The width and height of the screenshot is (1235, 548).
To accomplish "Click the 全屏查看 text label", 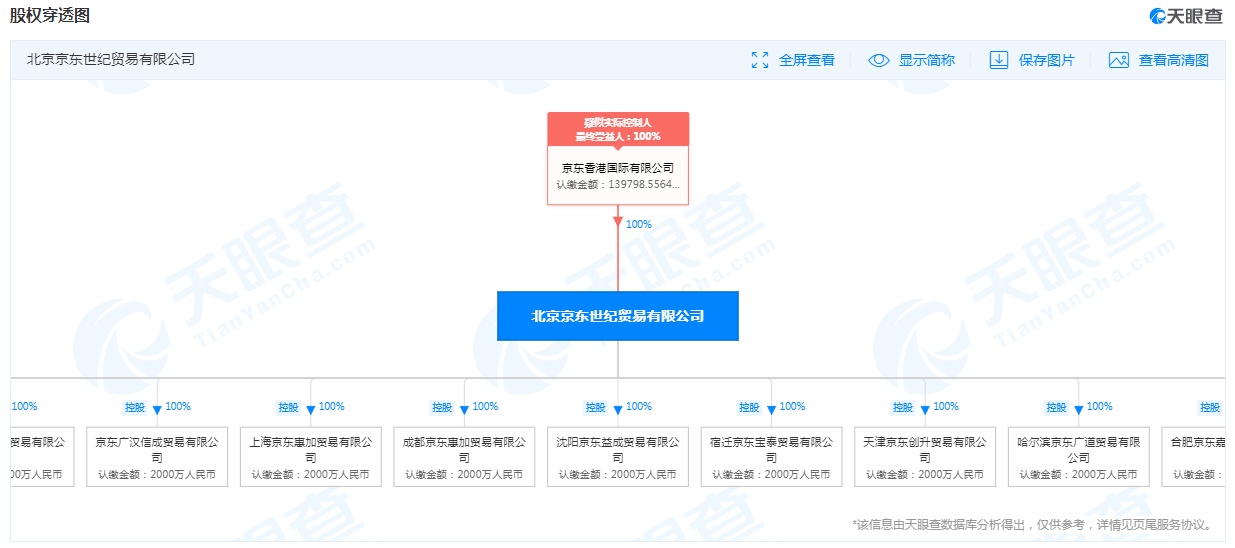I will pyautogui.click(x=806, y=60).
